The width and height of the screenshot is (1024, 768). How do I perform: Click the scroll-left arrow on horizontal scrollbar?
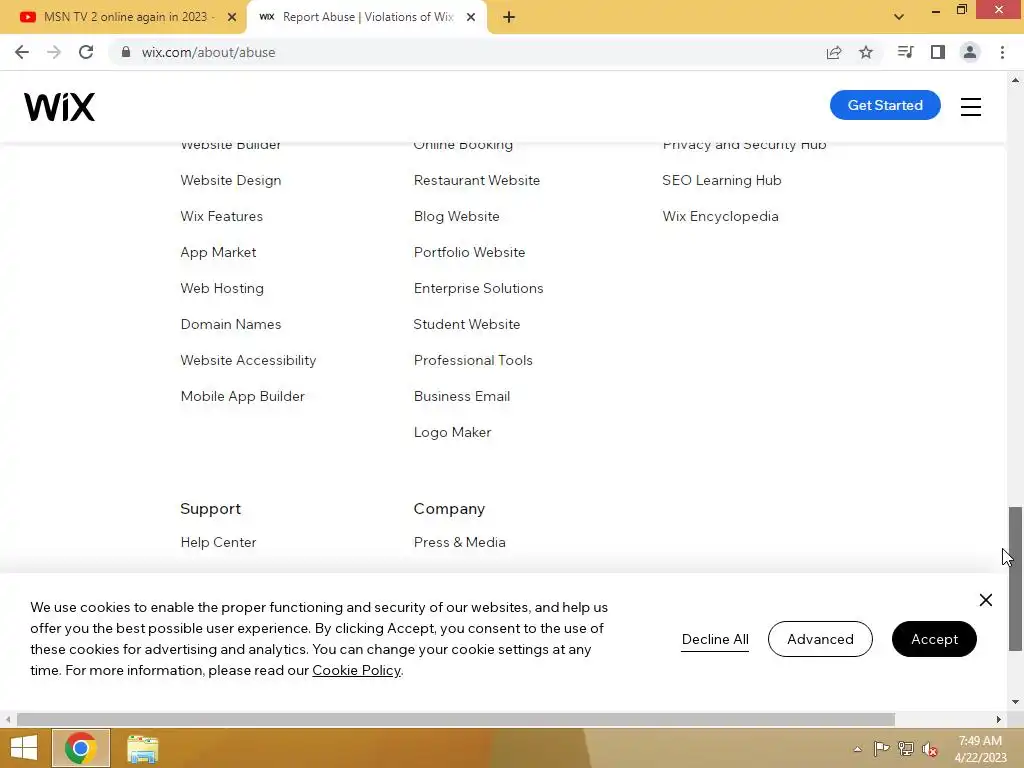(8, 719)
